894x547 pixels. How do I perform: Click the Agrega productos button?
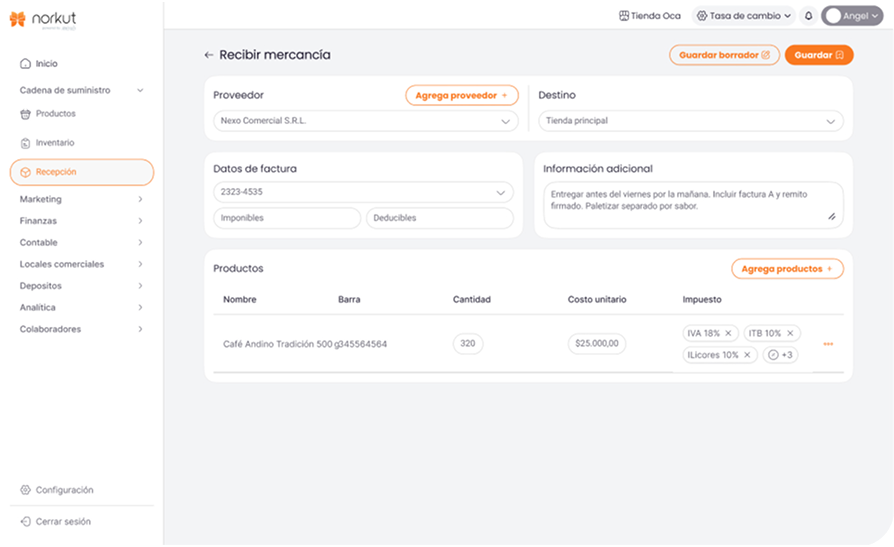(787, 269)
